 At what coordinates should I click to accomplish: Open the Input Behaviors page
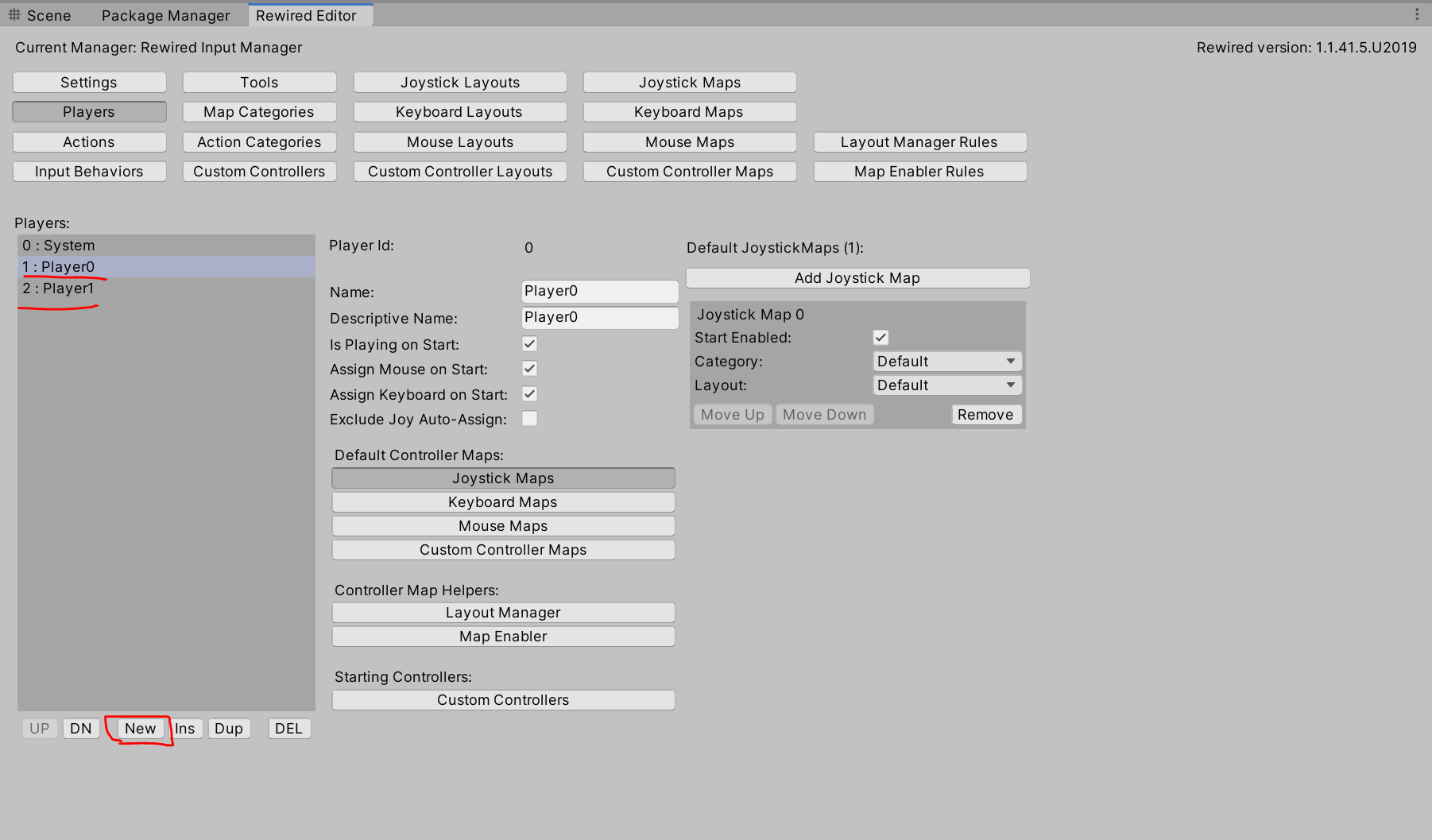(x=89, y=172)
